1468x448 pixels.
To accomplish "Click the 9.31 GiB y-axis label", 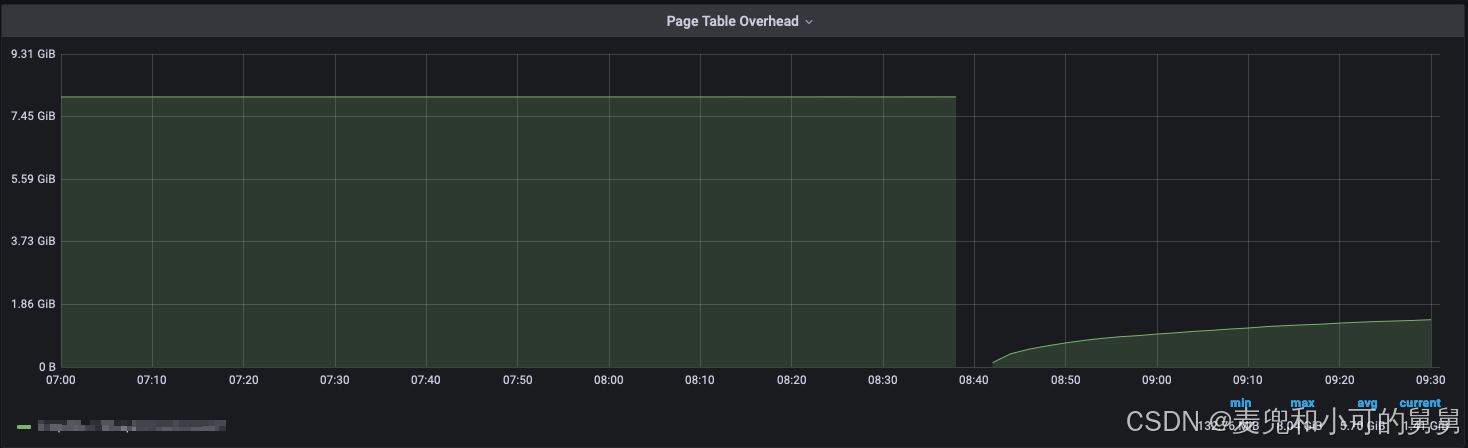I will point(33,54).
